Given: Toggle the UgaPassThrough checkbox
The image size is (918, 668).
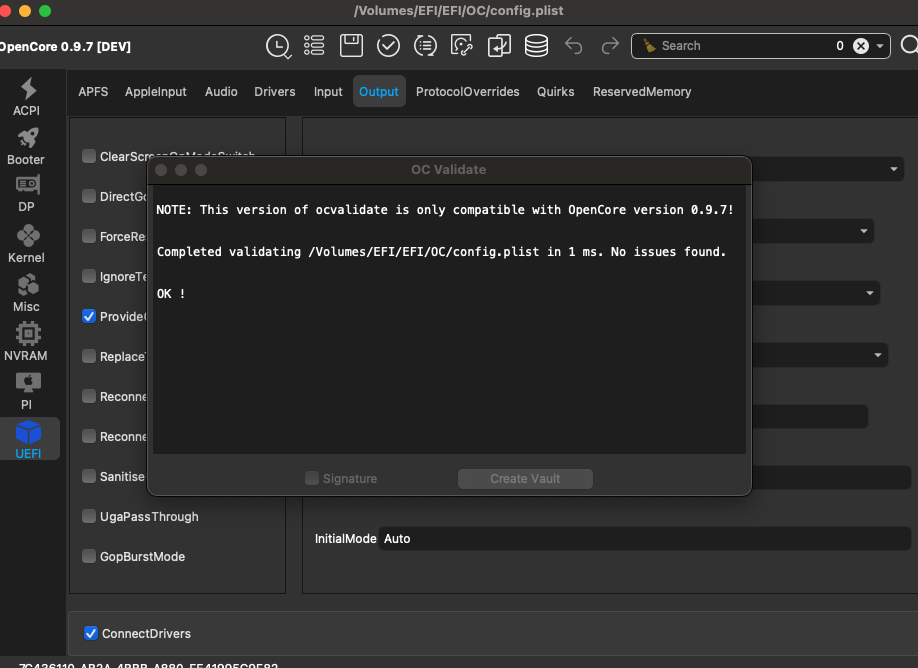Looking at the screenshot, I should (x=90, y=516).
